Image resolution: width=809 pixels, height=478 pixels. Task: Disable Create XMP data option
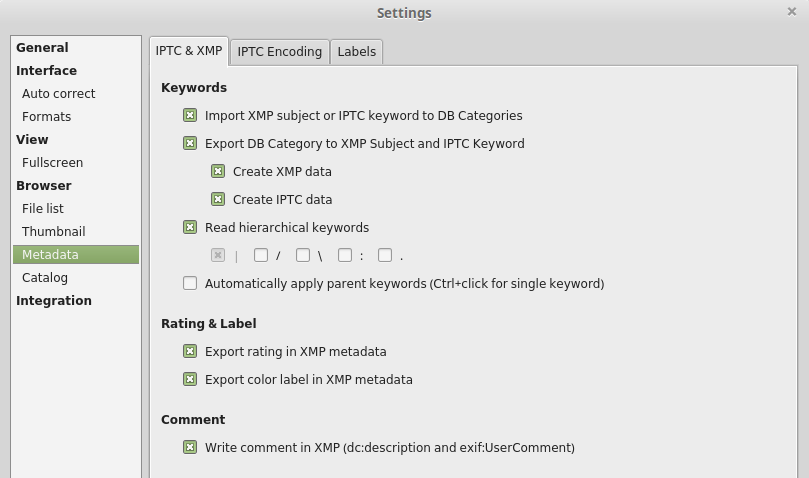(x=218, y=172)
